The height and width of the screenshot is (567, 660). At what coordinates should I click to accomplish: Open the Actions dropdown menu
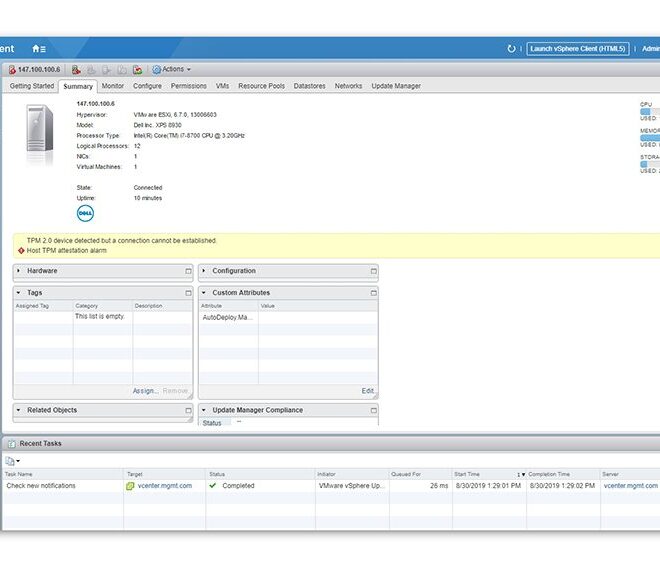click(171, 70)
